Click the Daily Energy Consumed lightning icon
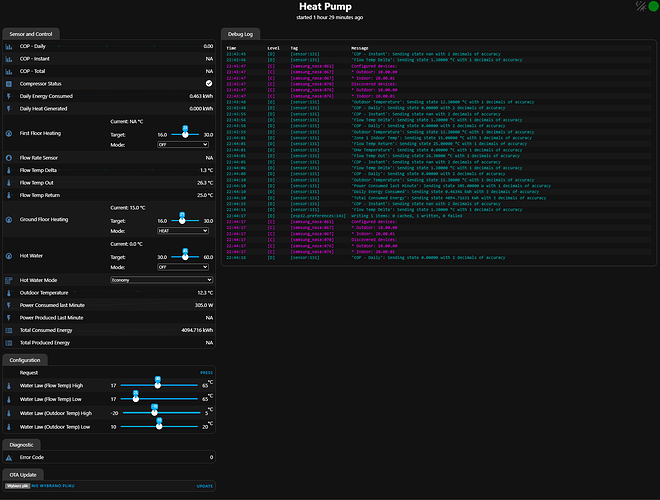The height and width of the screenshot is (500, 660). (9, 95)
